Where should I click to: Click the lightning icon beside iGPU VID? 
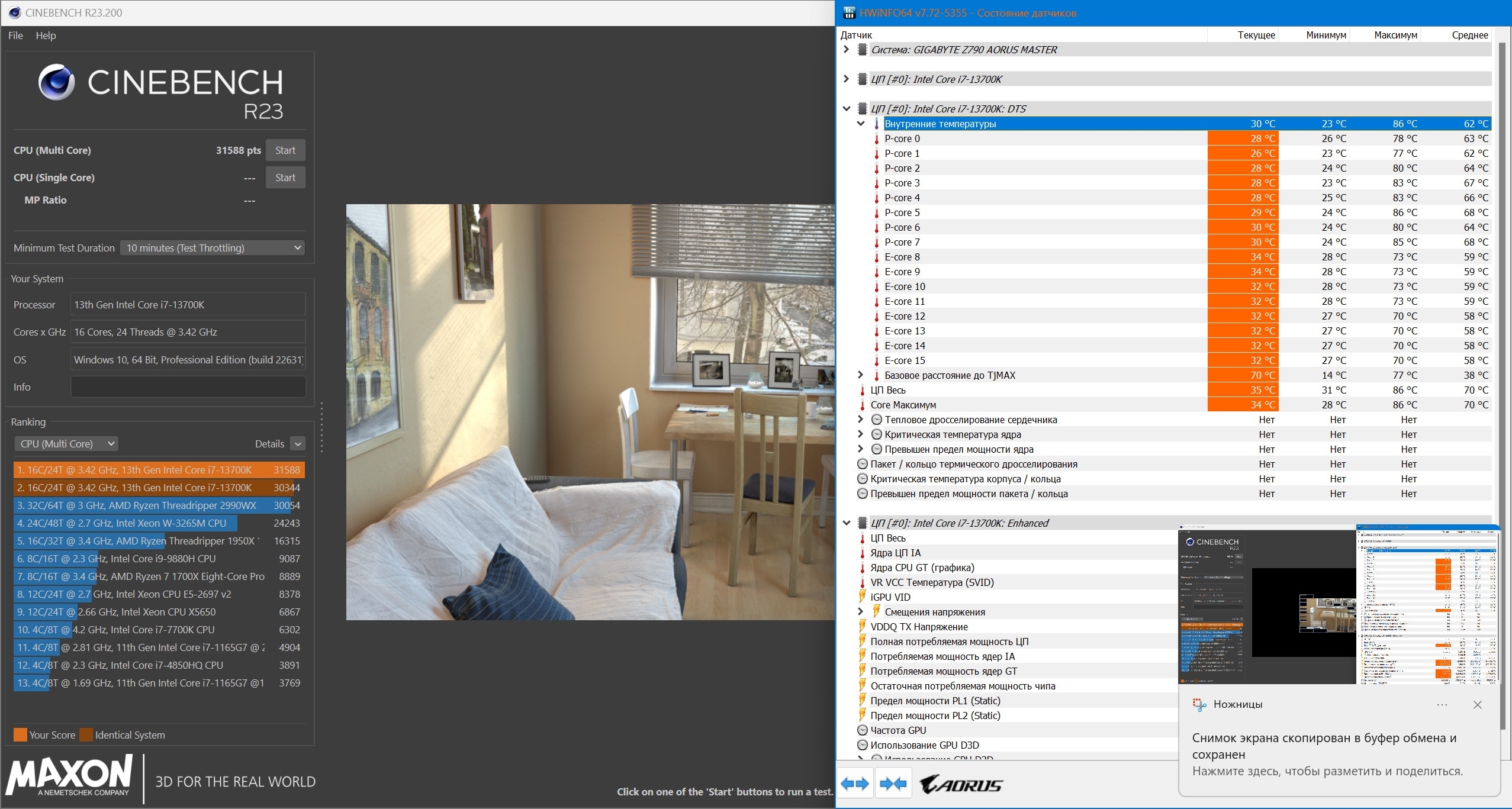pos(863,597)
